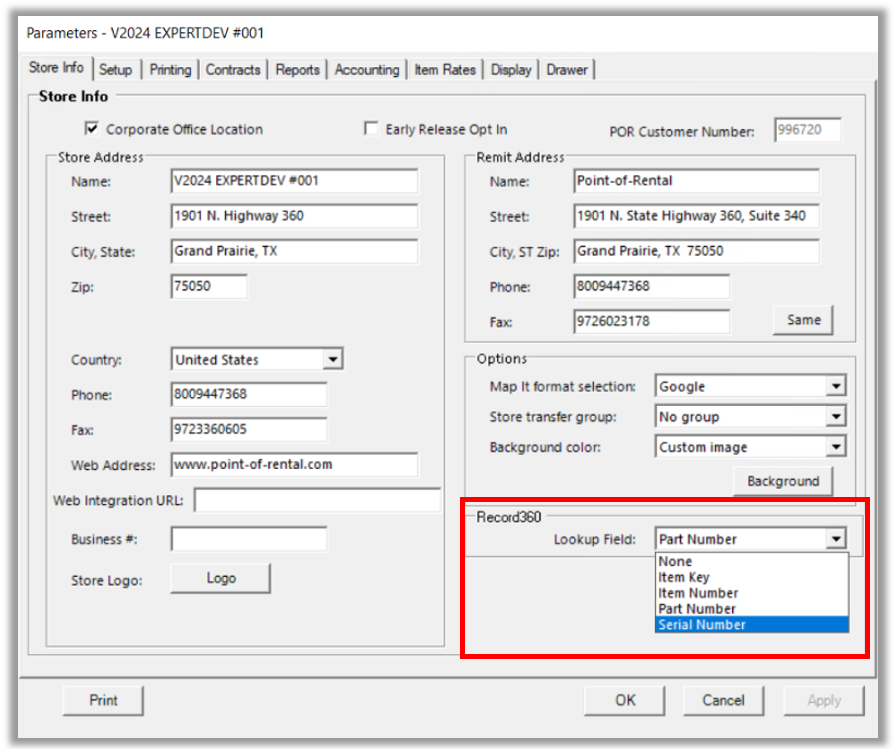896x749 pixels.
Task: Enable the Early Release Opt In checkbox
Action: tap(372, 129)
